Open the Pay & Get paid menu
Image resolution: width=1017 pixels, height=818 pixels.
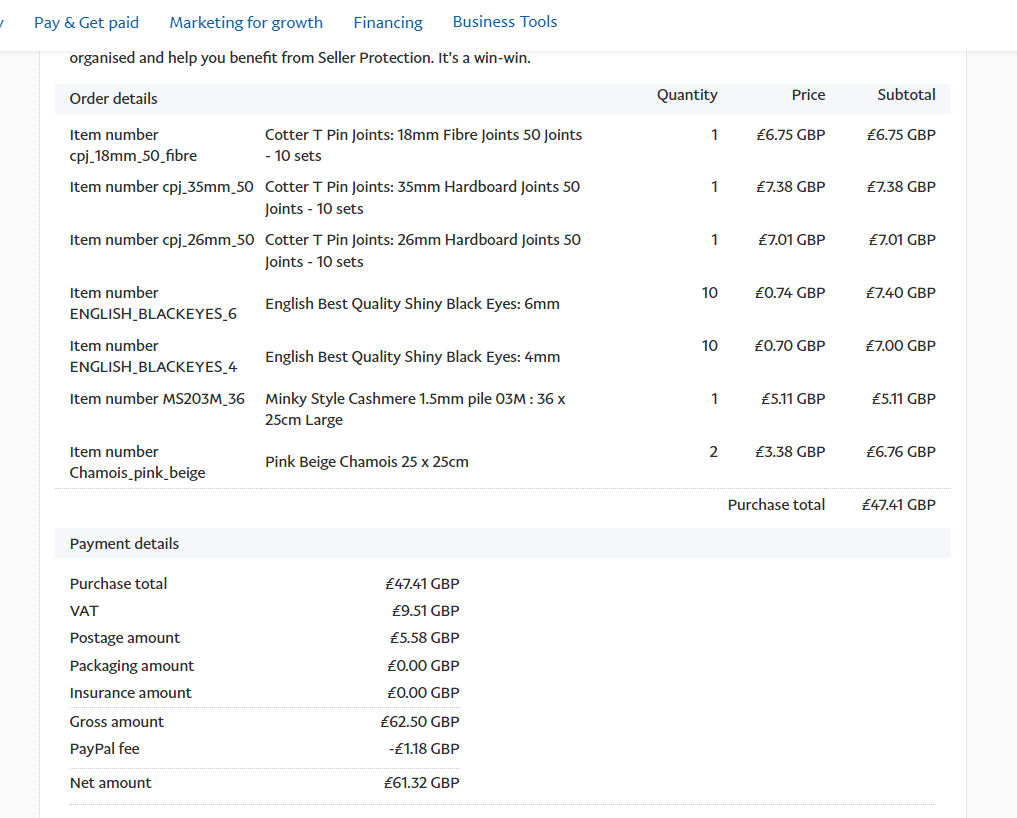(86, 22)
